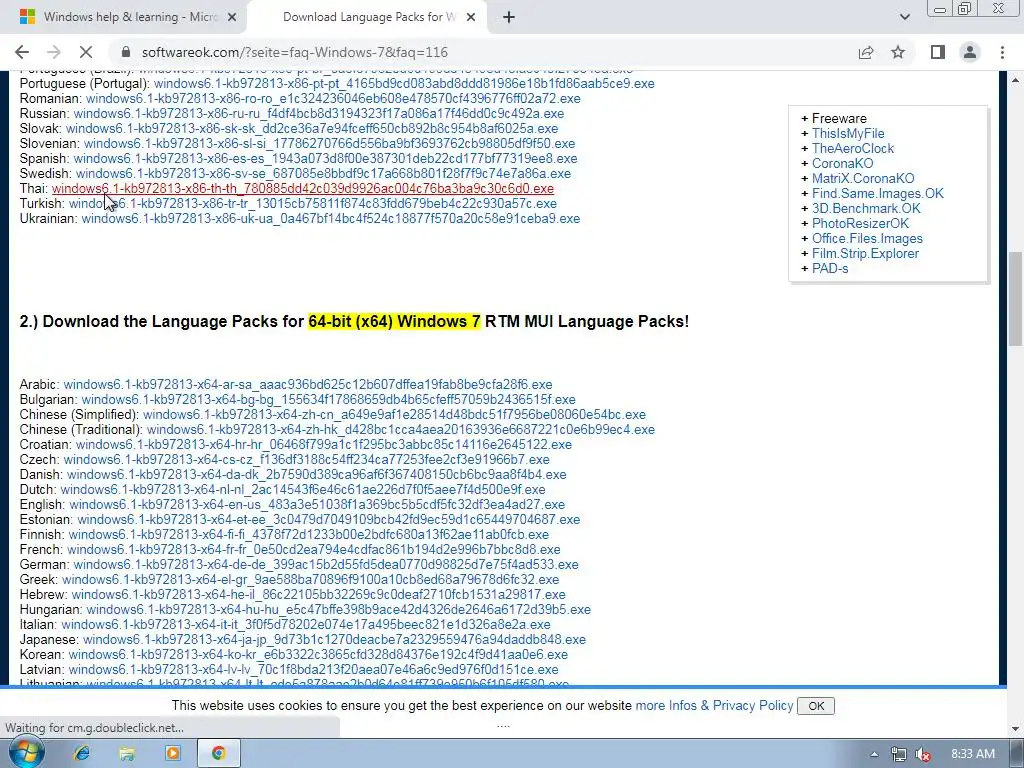Download the French x64 language pack
This screenshot has width=1024, height=768.
click(313, 550)
